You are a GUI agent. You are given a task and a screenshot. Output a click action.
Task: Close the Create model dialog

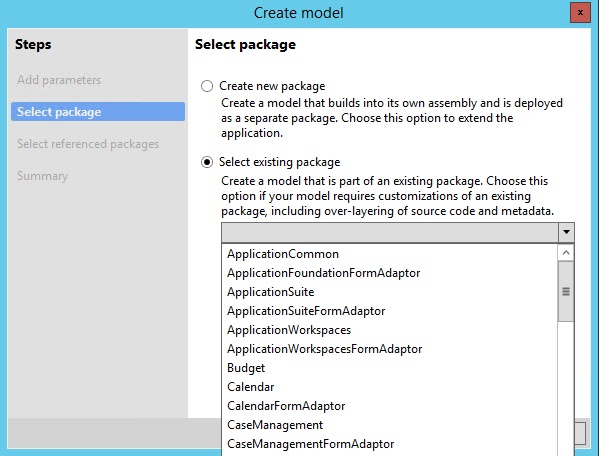tap(580, 13)
